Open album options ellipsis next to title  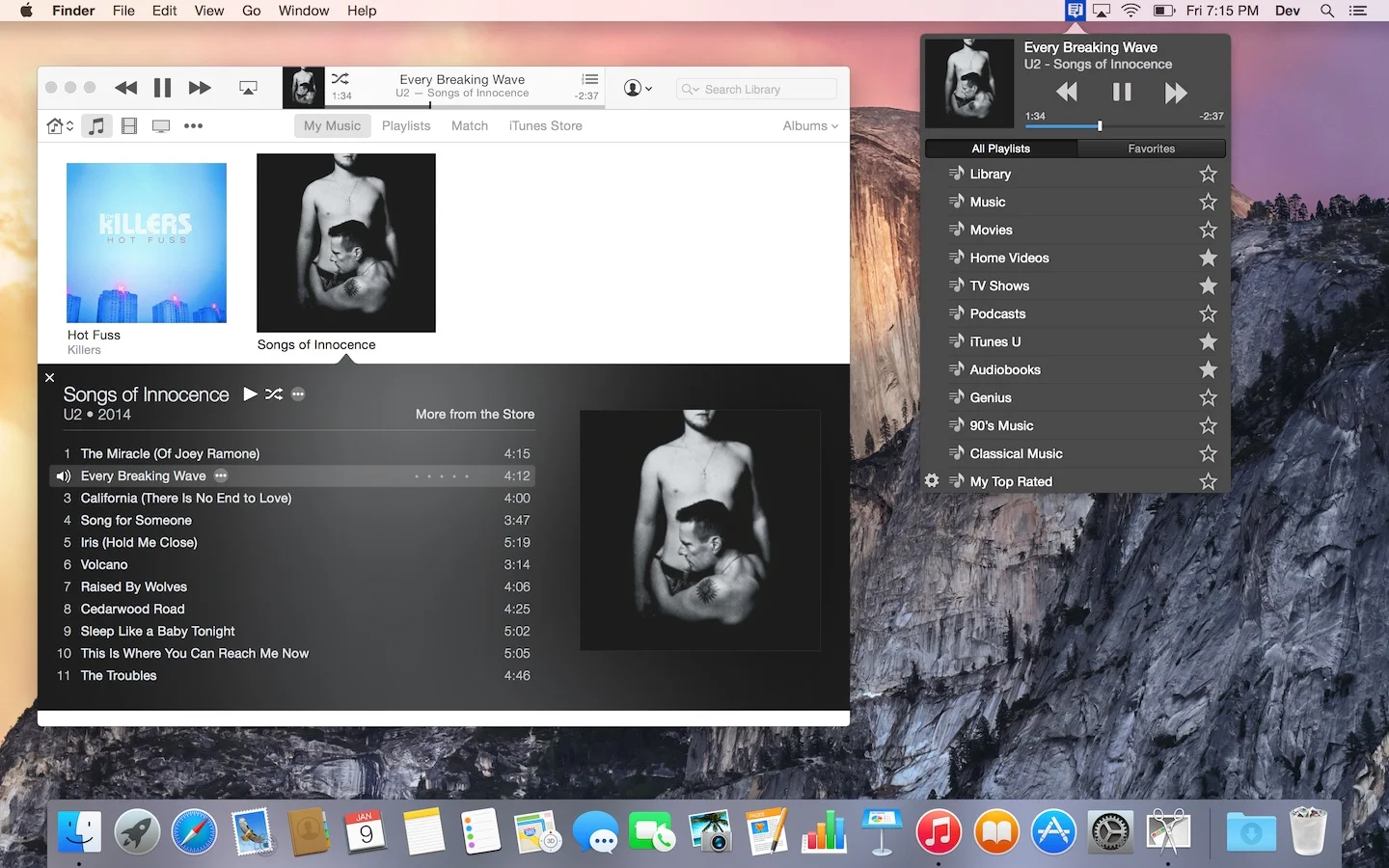tap(298, 393)
